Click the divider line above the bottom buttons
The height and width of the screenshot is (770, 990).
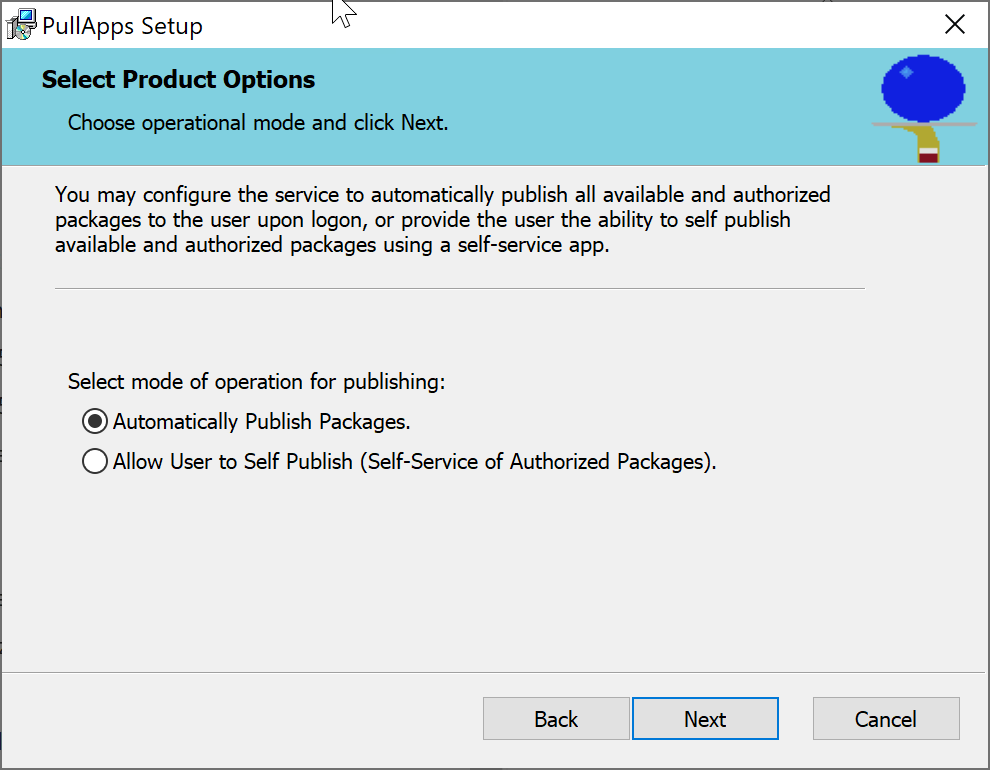point(494,672)
